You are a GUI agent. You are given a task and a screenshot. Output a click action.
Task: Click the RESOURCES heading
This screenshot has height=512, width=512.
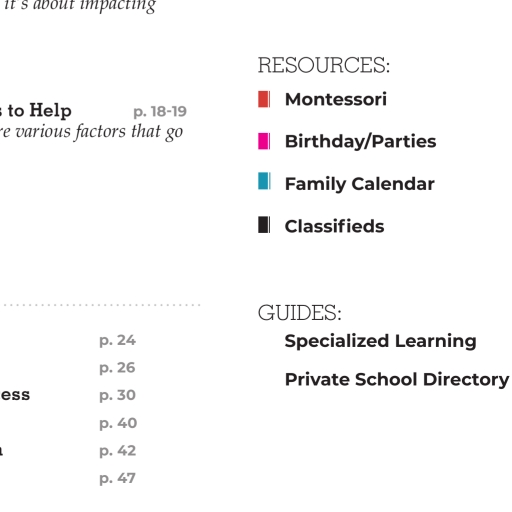pyautogui.click(x=324, y=65)
